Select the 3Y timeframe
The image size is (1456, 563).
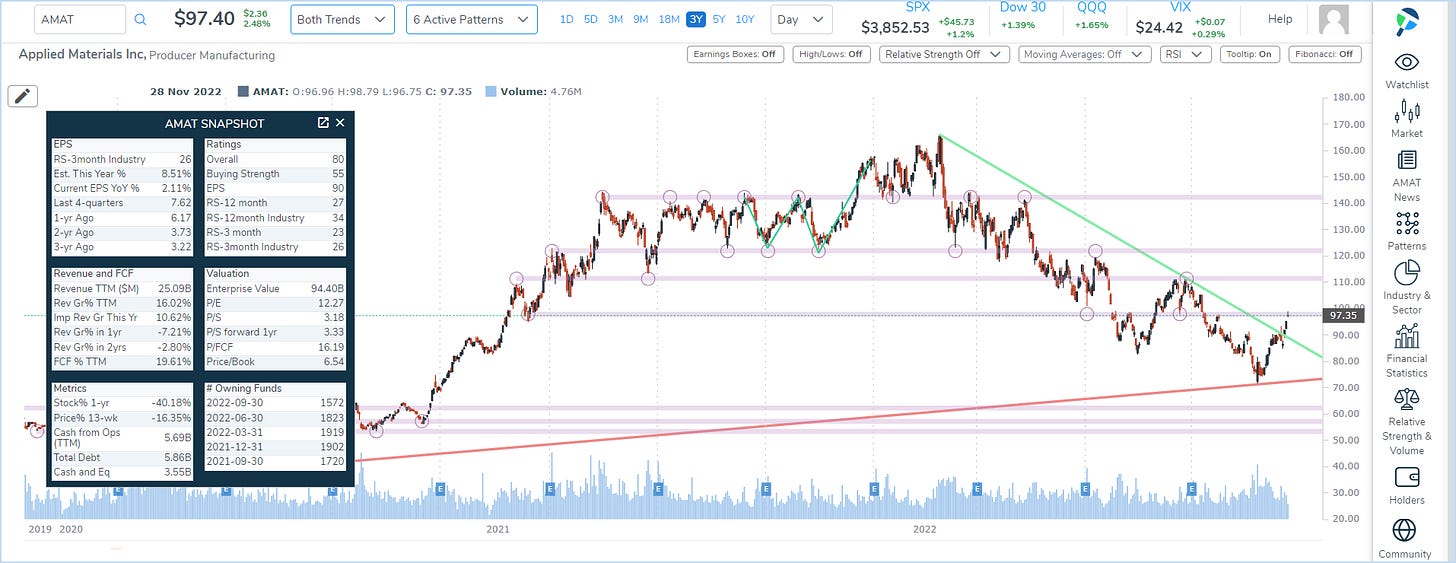click(696, 19)
